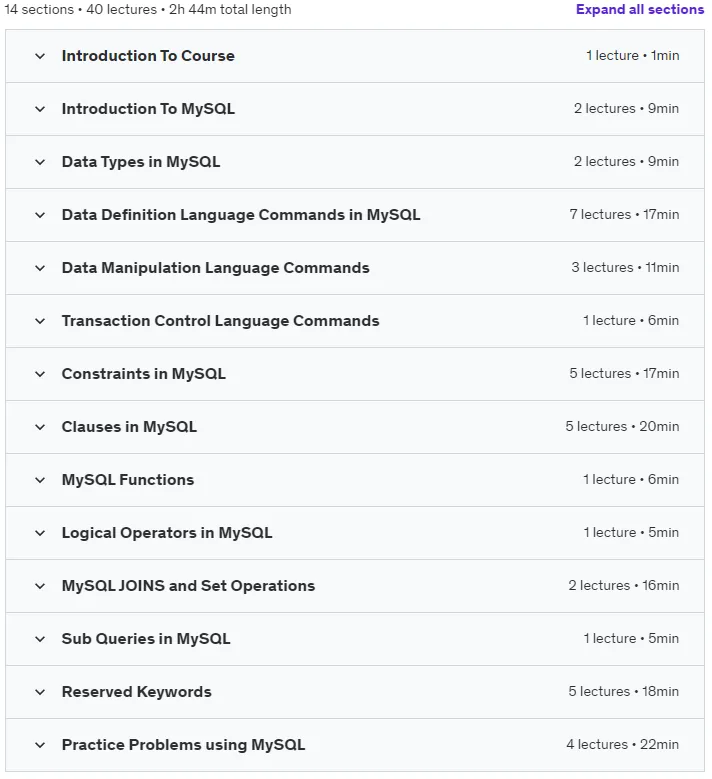Screen dimensions: 712x779
Task: Expand chevron for Data Definition Language Commands
Action: click(40, 215)
